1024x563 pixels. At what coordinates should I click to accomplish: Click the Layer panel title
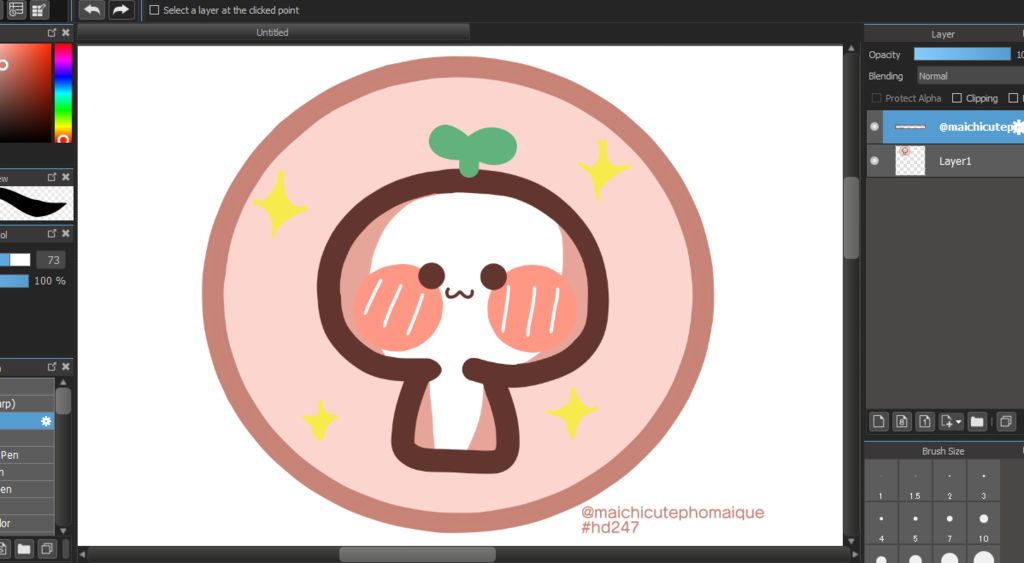[942, 34]
